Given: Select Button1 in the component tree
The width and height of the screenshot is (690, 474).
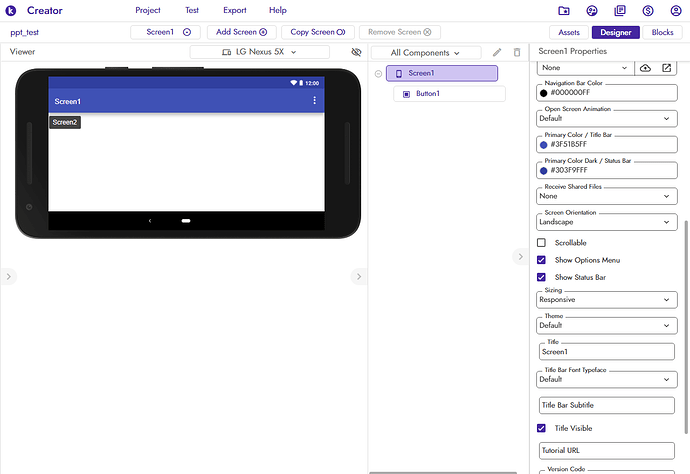Looking at the screenshot, I should click(449, 94).
